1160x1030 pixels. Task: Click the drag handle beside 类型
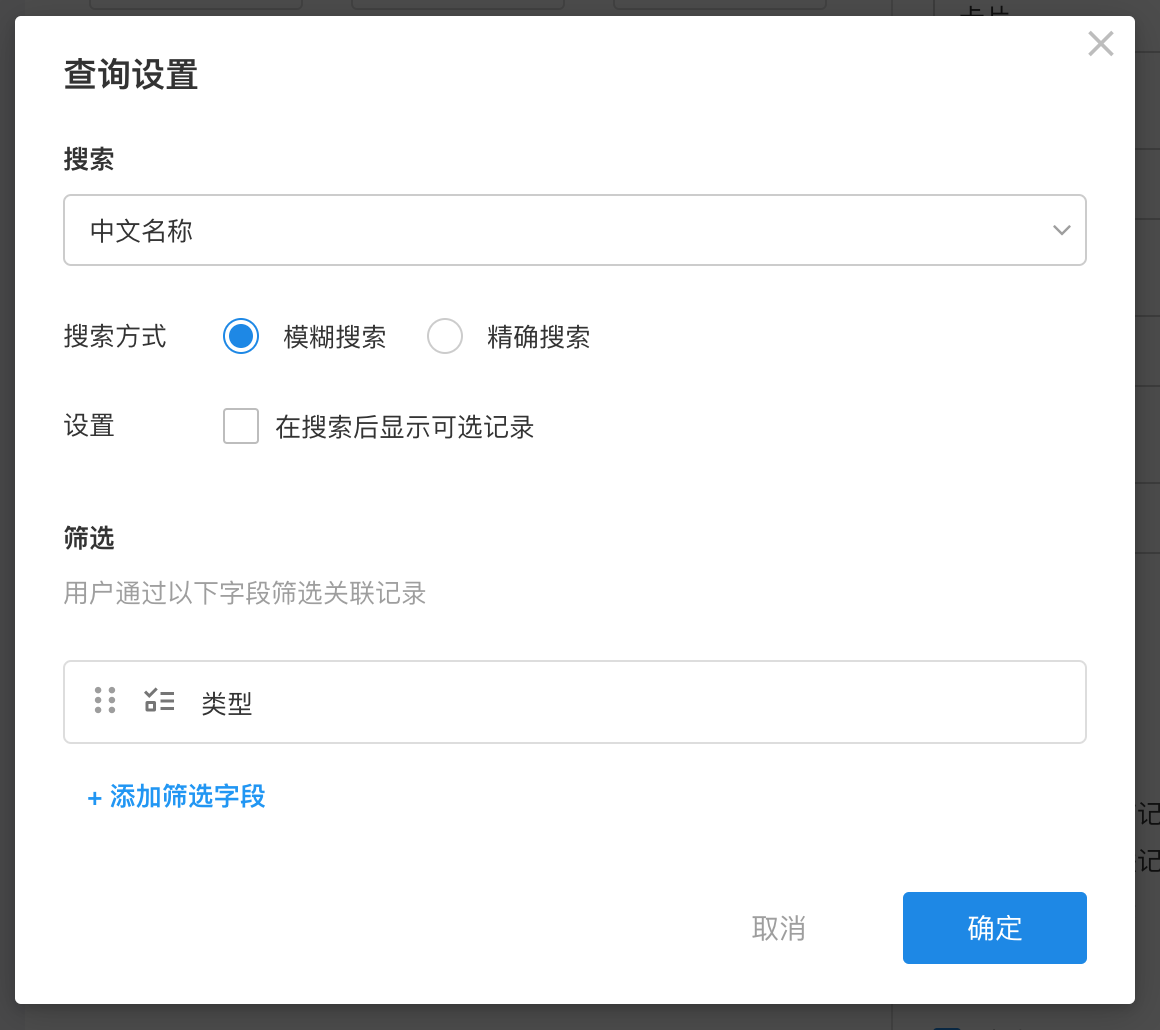(105, 700)
